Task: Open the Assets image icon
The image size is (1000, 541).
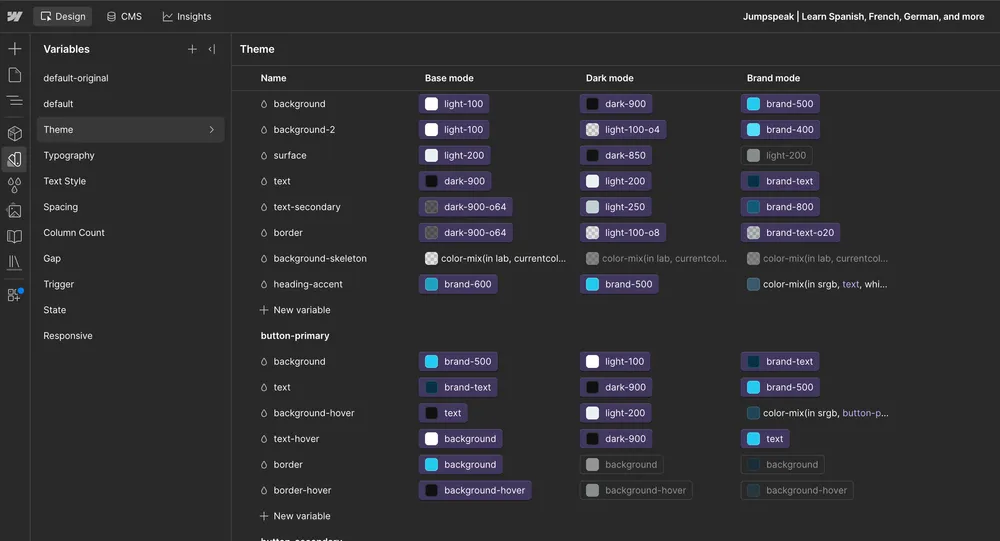Action: 15,211
